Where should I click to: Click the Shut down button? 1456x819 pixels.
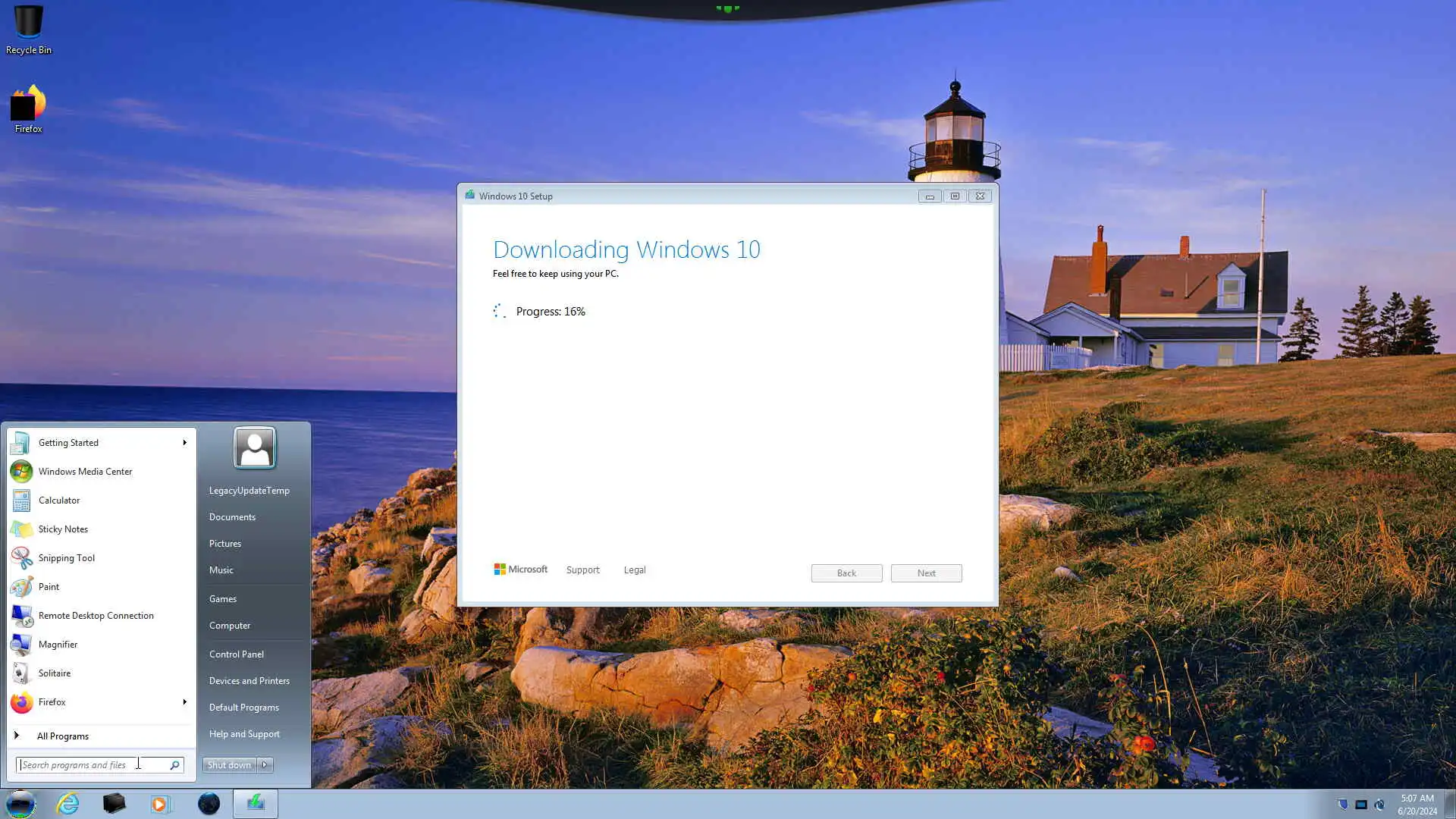click(229, 765)
